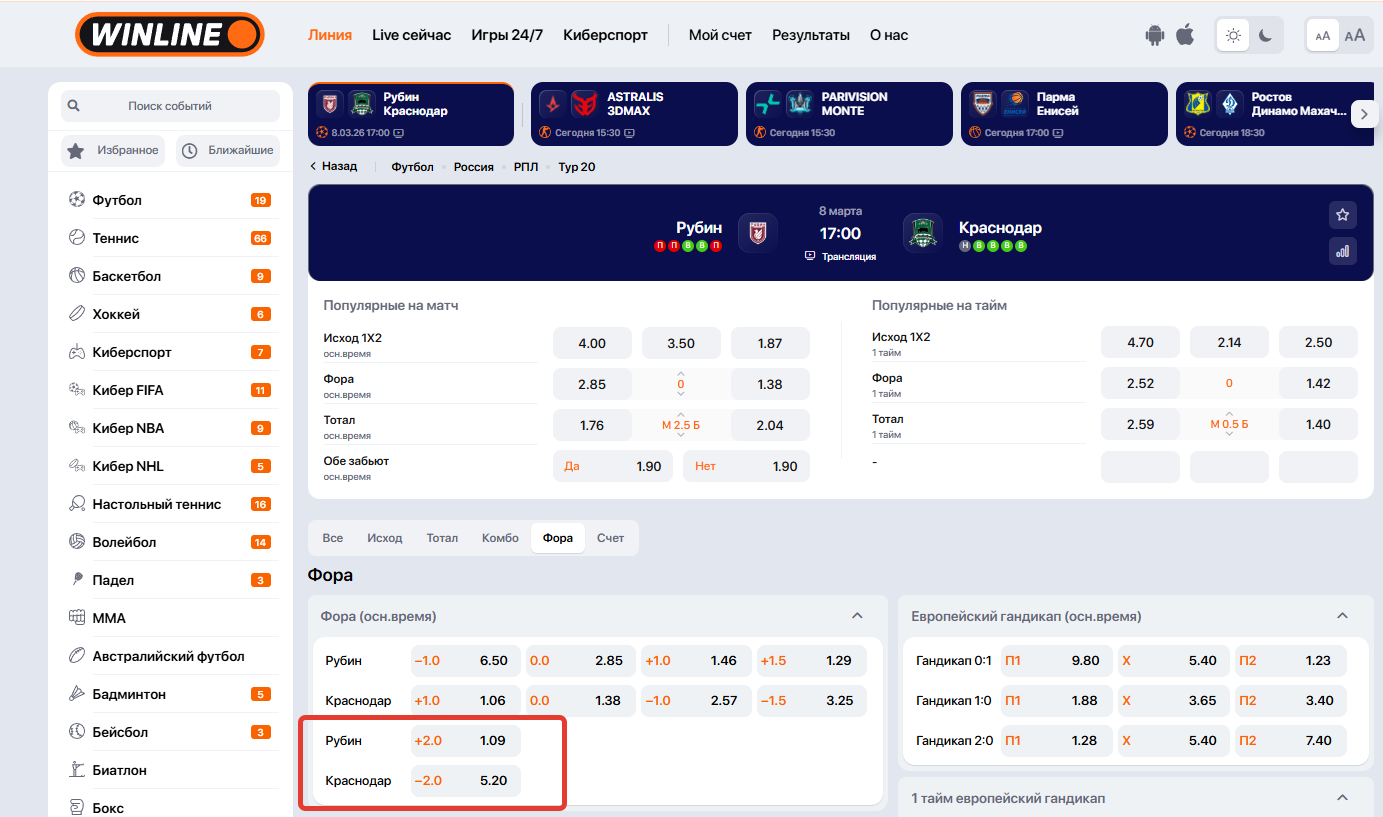Go back with the Назад link

click(x=333, y=166)
